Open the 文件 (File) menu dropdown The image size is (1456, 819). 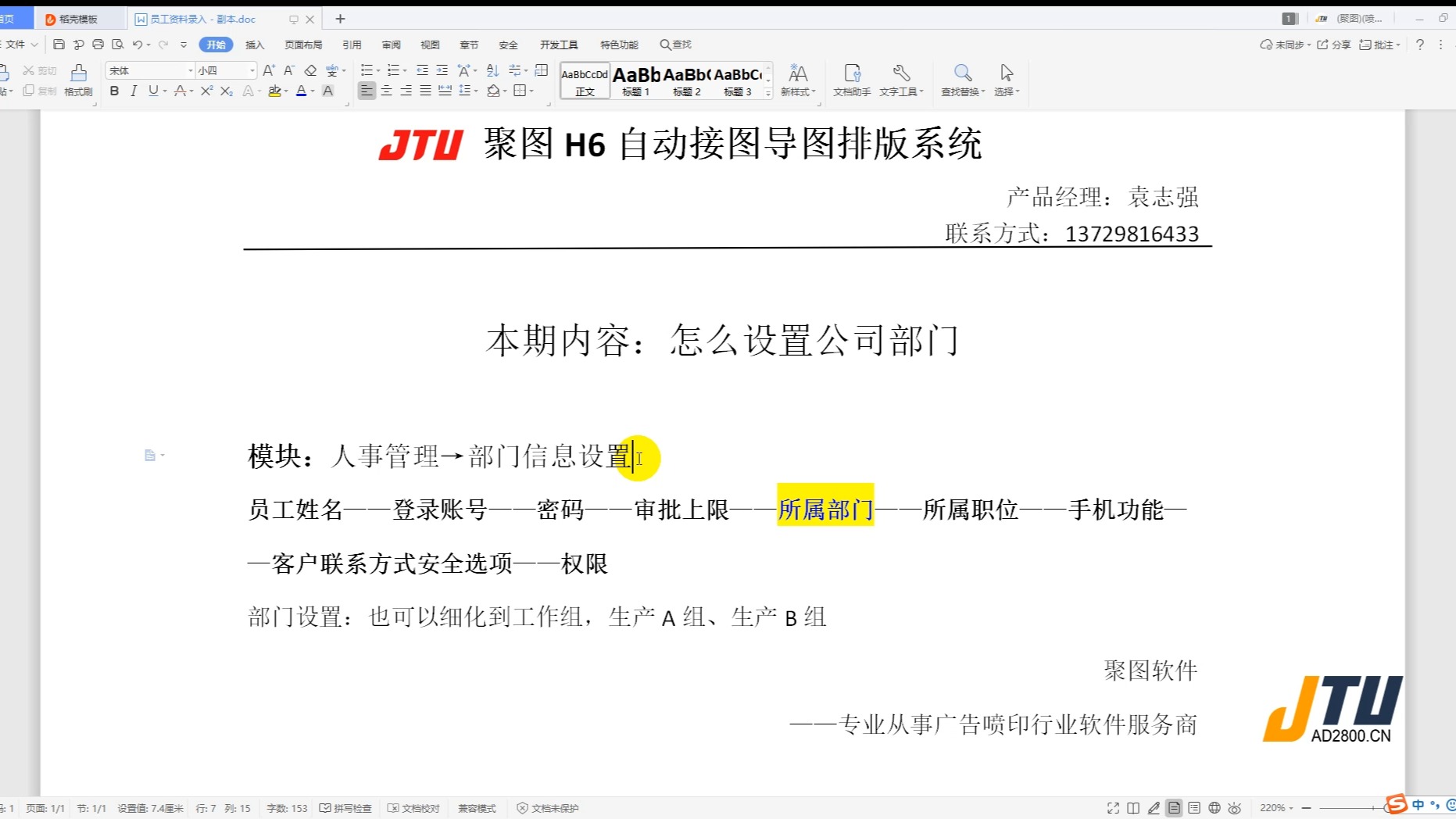[x=21, y=45]
